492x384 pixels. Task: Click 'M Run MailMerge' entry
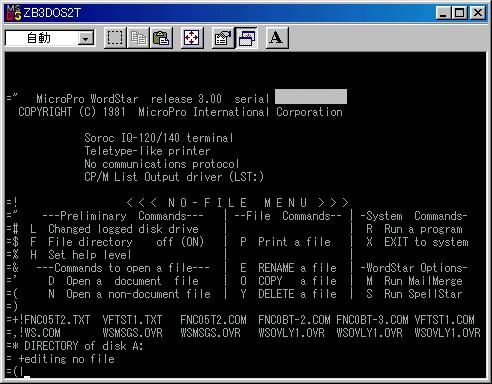coord(414,281)
